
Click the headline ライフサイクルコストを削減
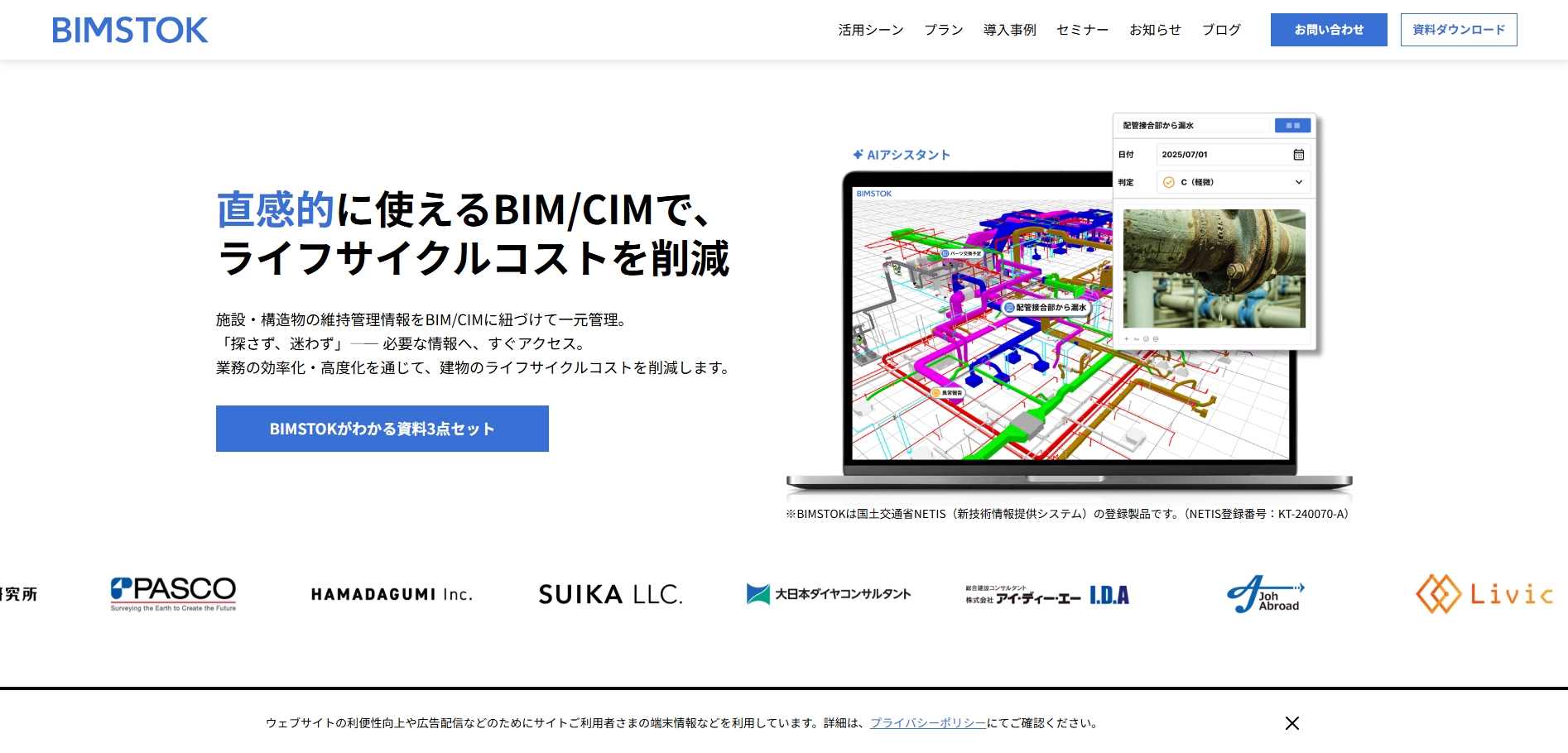pyautogui.click(x=474, y=257)
